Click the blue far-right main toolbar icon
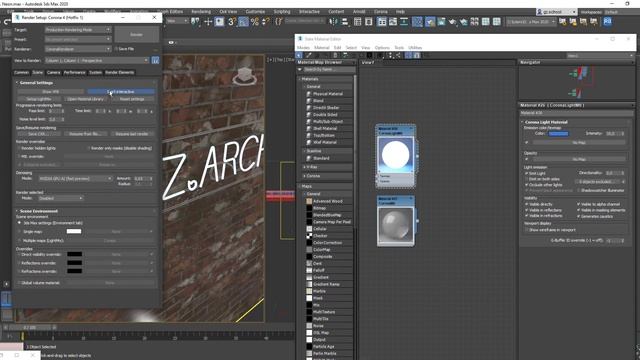 (x=607, y=22)
